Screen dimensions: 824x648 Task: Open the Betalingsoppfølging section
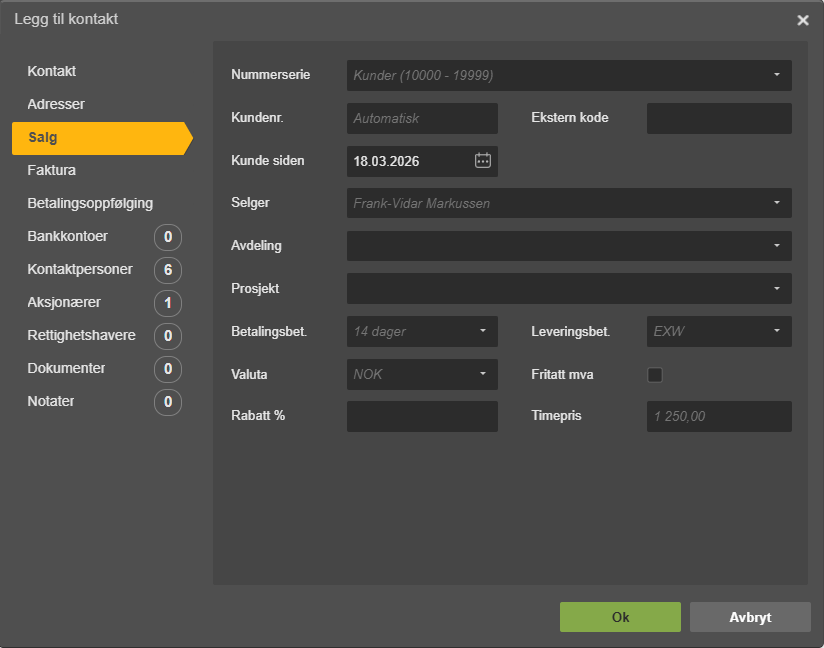tap(90, 203)
